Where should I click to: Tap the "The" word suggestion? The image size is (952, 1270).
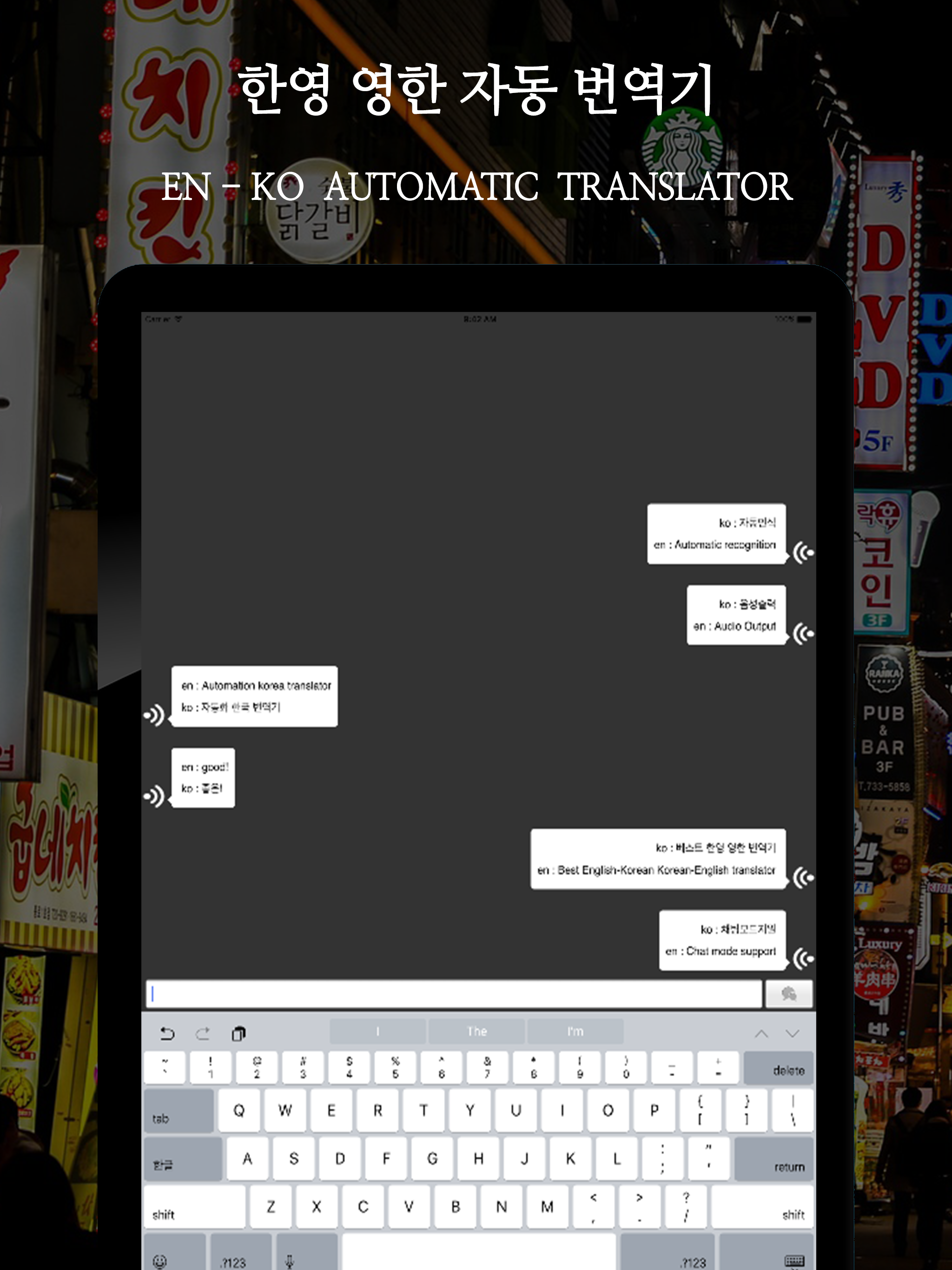[476, 1032]
